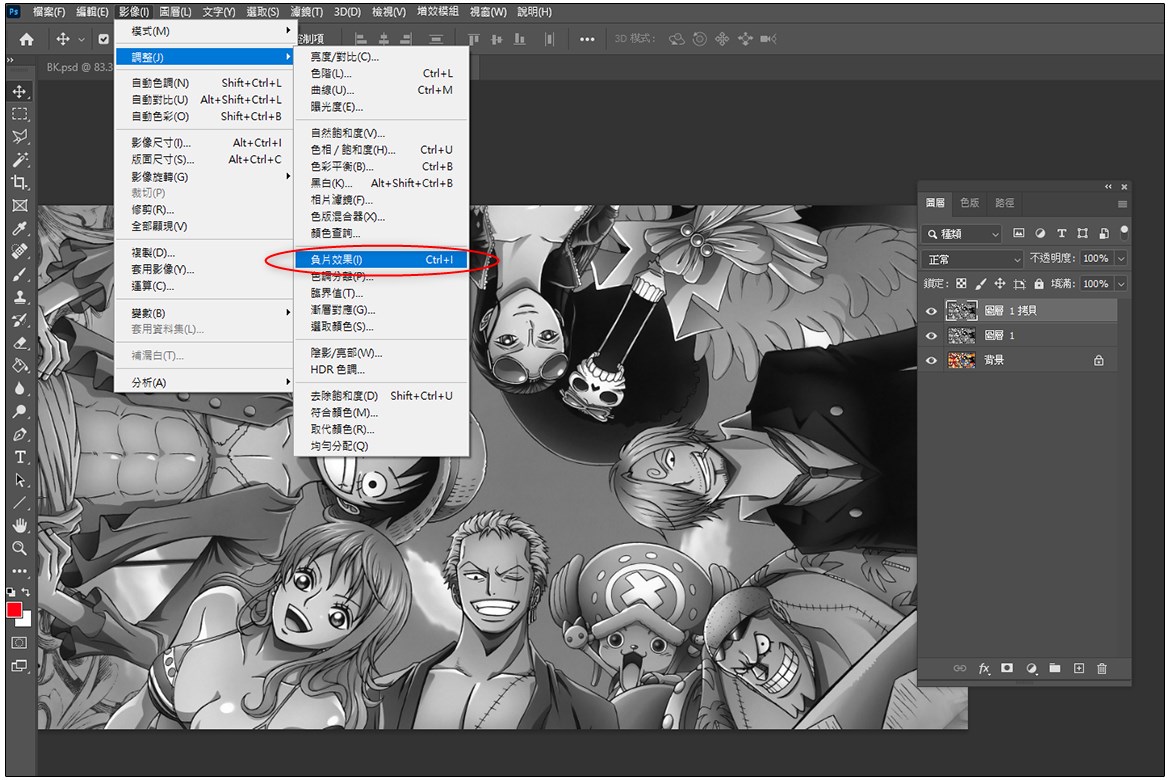Select the Eraser tool
Viewport: 1170px width, 780px height.
[x=19, y=343]
